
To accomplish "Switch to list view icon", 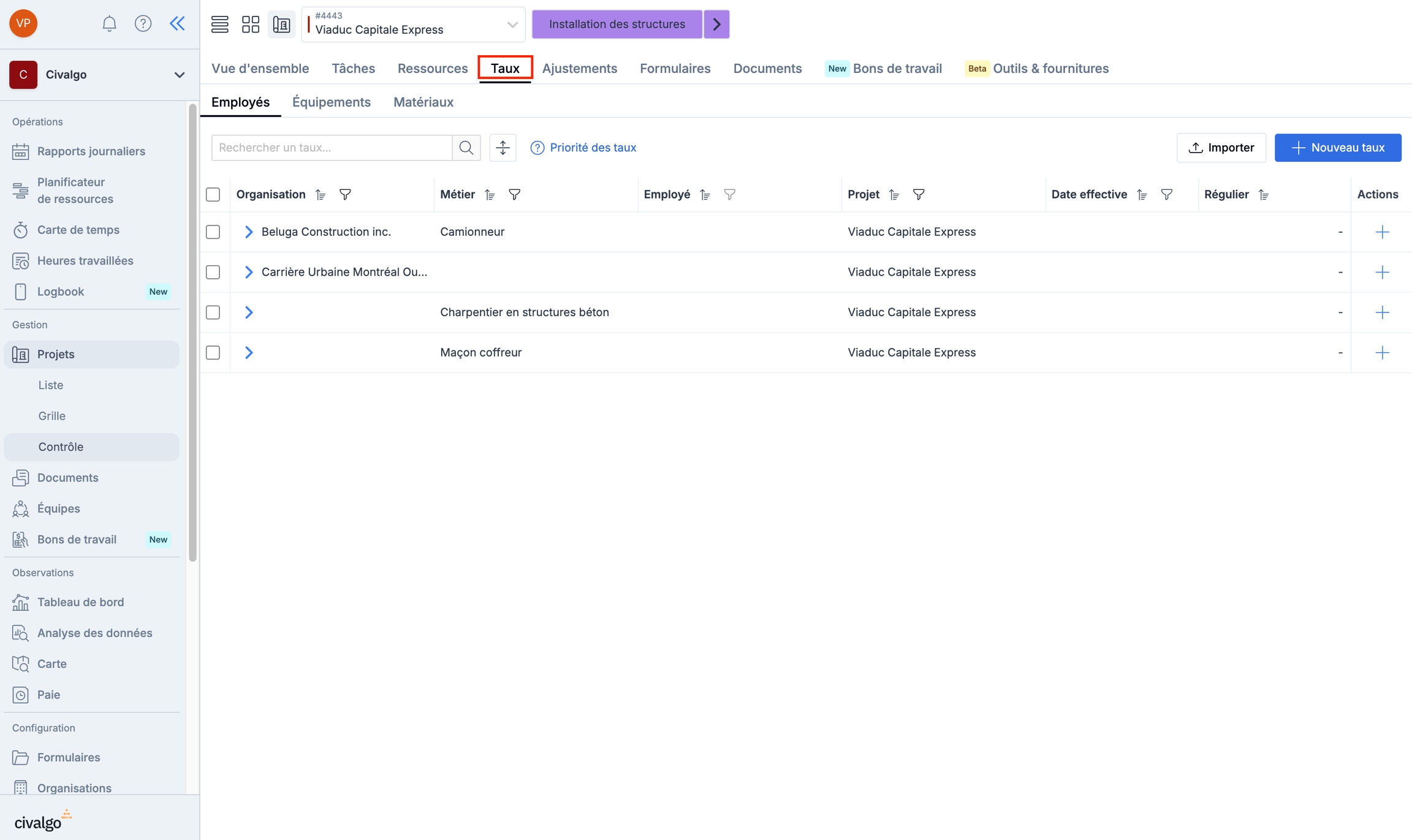I will click(x=219, y=25).
